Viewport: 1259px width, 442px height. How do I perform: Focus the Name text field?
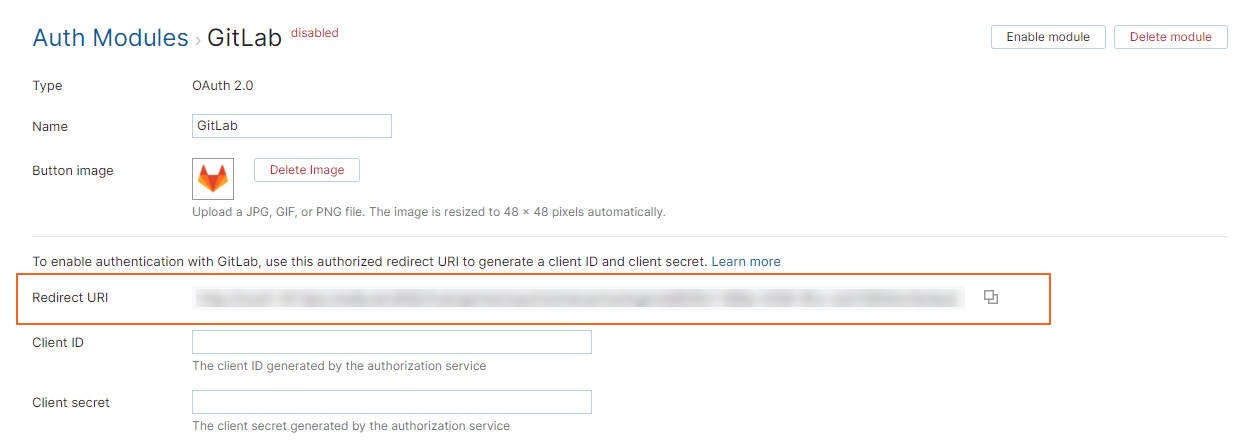click(x=291, y=126)
